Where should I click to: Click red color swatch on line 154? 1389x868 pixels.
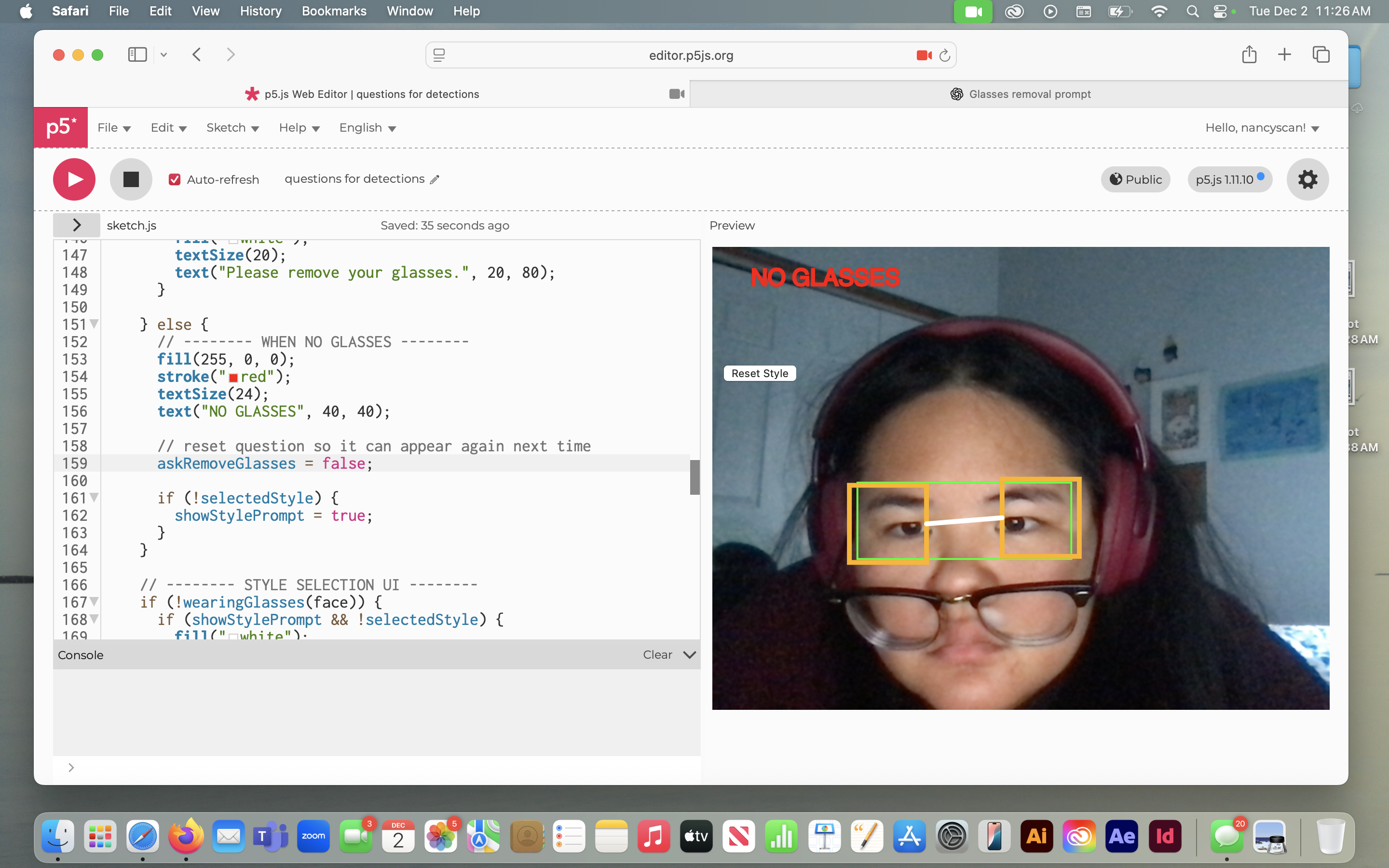233,378
